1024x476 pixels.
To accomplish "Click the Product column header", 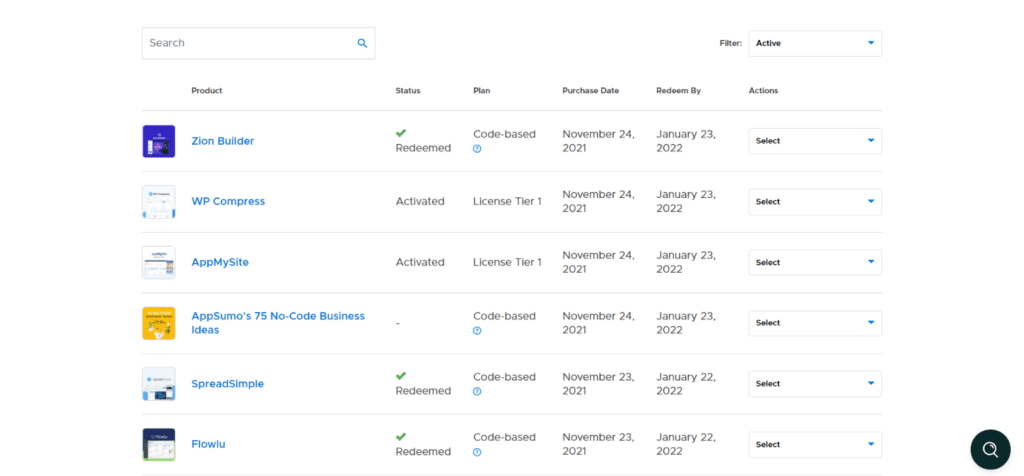I will tap(207, 91).
